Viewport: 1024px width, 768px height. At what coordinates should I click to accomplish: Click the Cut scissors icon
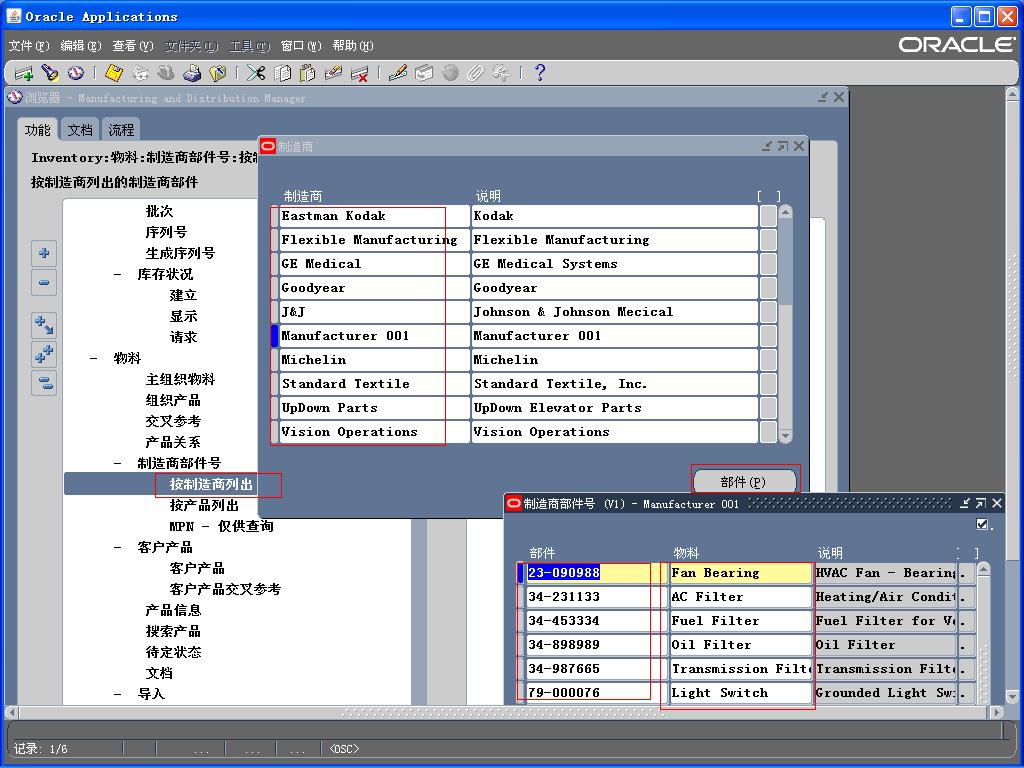point(256,73)
